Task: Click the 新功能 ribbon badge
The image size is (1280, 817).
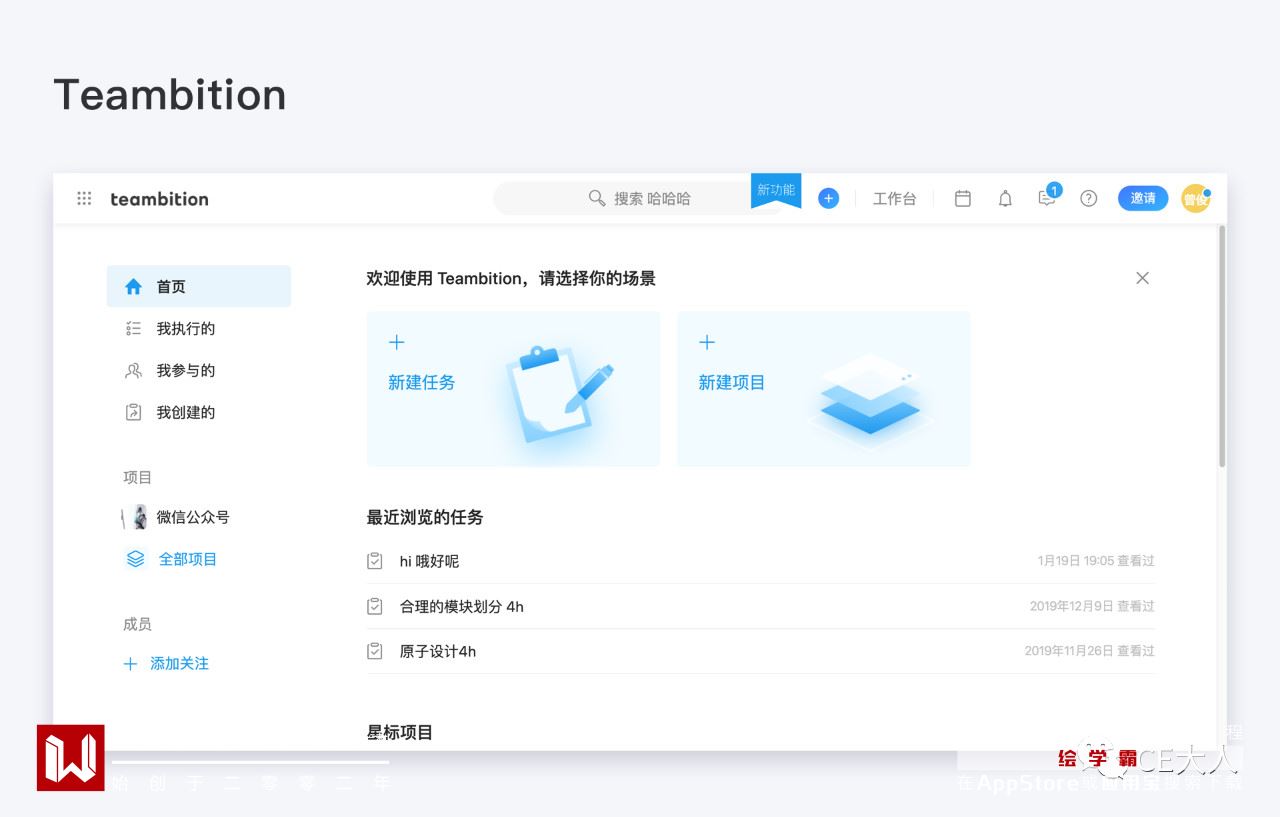Action: pyautogui.click(x=776, y=190)
